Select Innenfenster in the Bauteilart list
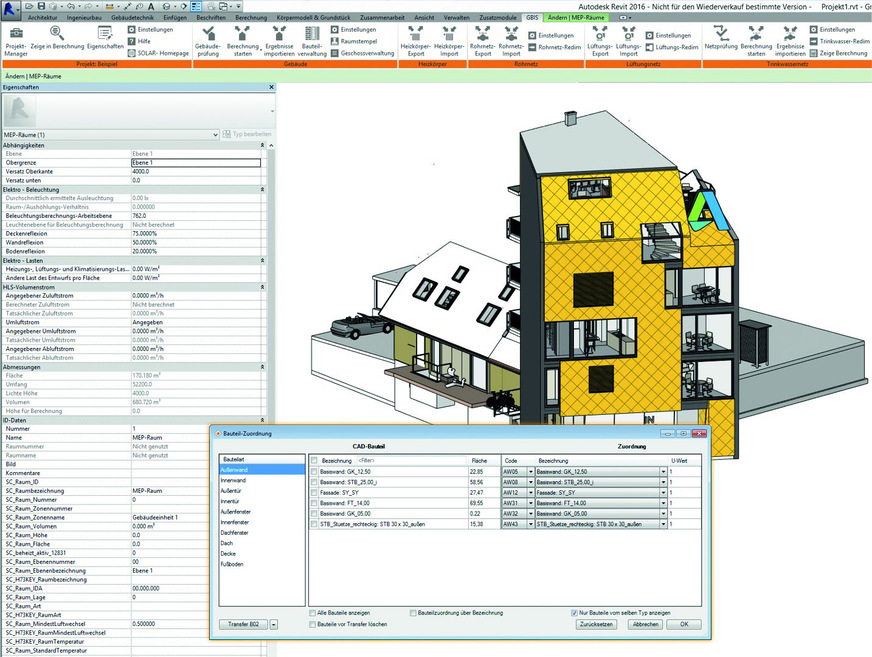Image resolution: width=872 pixels, height=657 pixels. tap(236, 520)
